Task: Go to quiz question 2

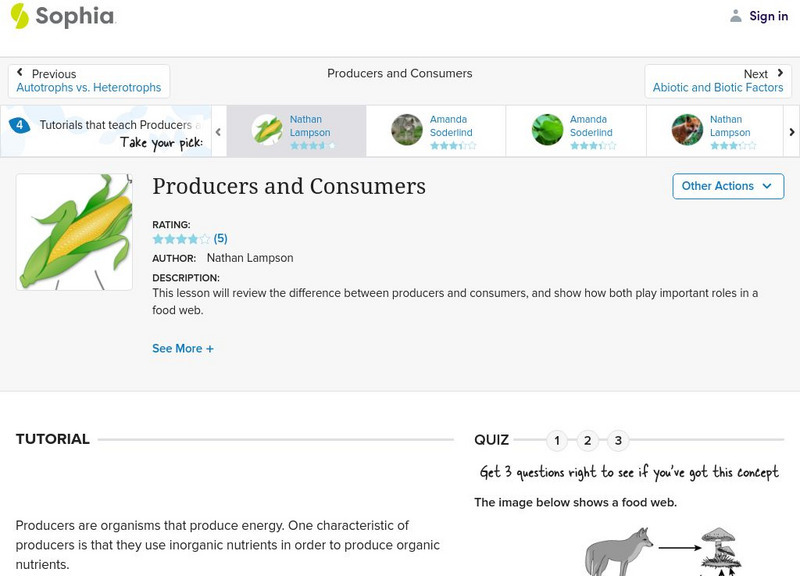Action: [588, 440]
